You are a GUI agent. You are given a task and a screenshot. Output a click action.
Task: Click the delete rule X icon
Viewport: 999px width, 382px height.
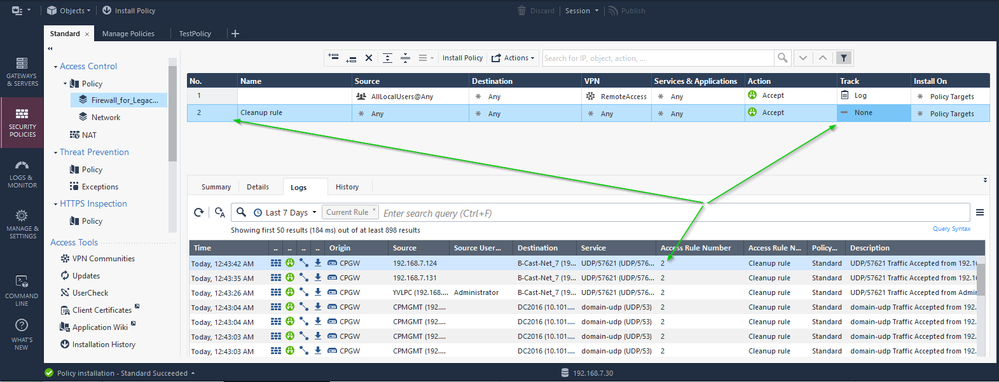[368, 57]
